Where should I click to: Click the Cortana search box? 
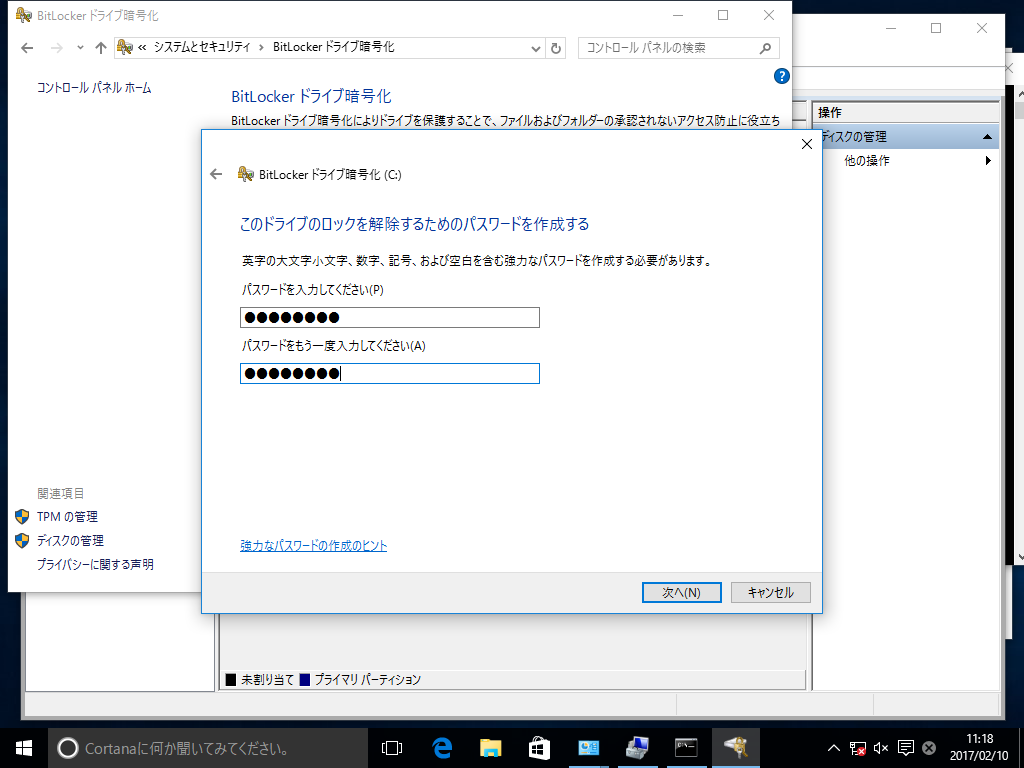coord(208,748)
